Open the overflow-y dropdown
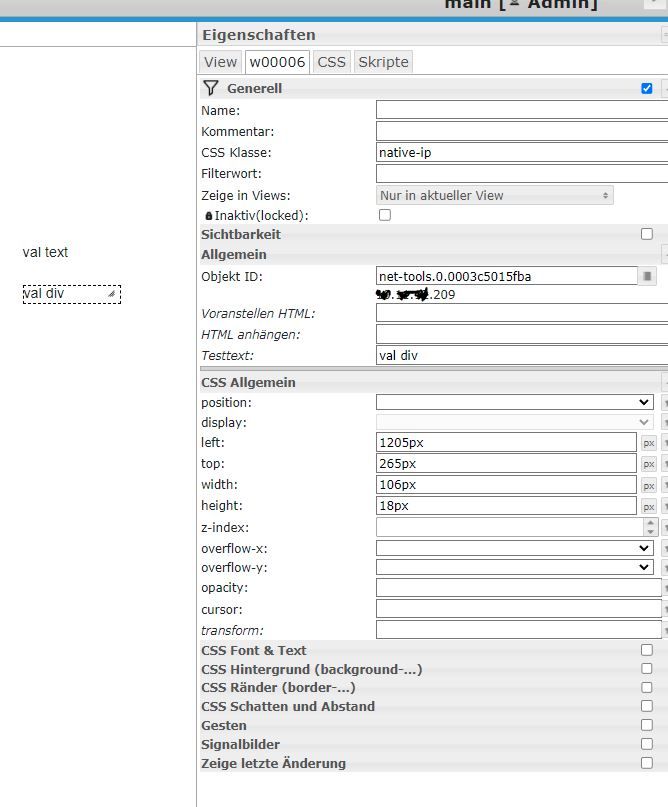This screenshot has width=668, height=807. point(515,567)
